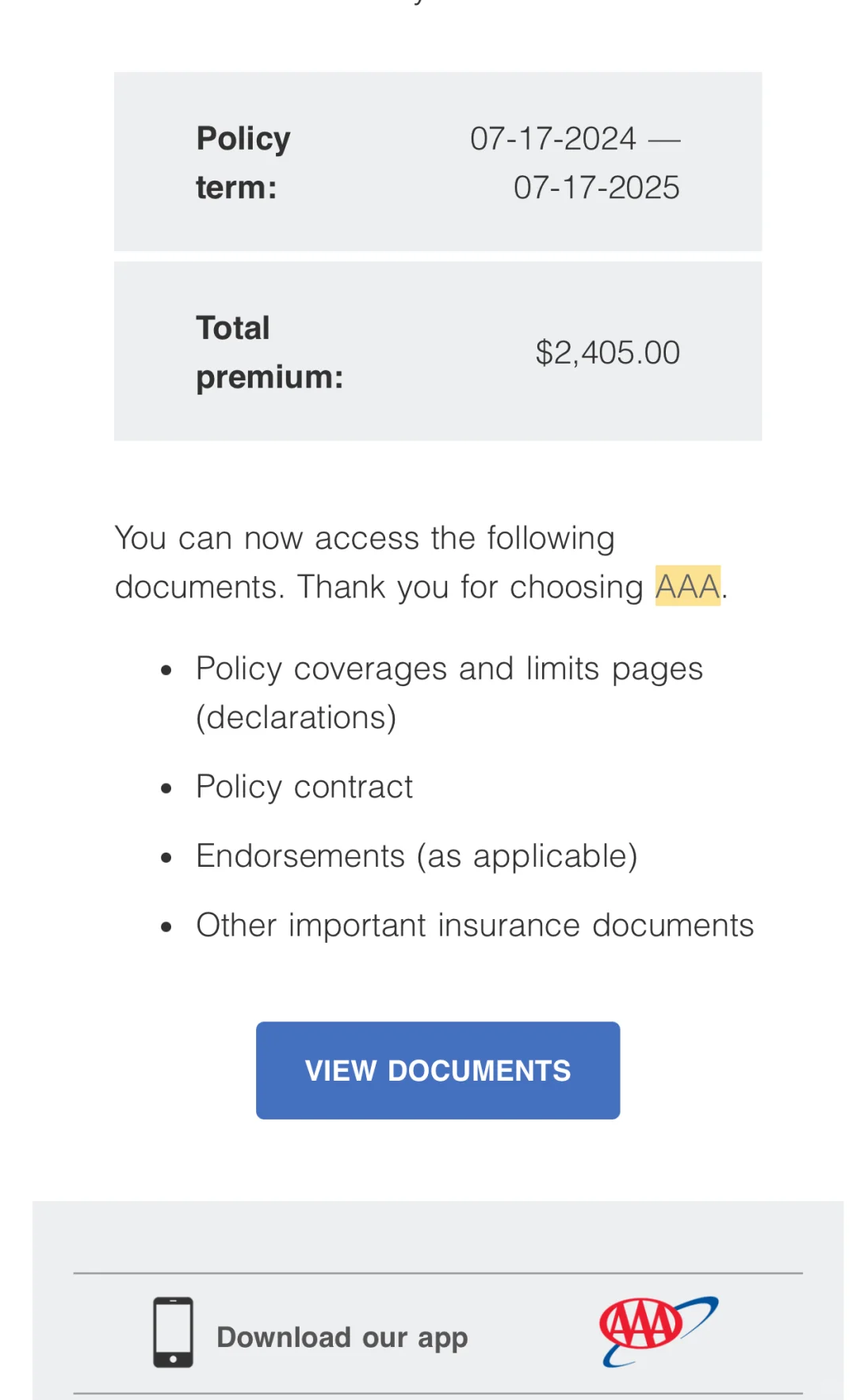The width and height of the screenshot is (856, 1400).
Task: Click the 'Thank you for choosing' text
Action: tap(470, 587)
